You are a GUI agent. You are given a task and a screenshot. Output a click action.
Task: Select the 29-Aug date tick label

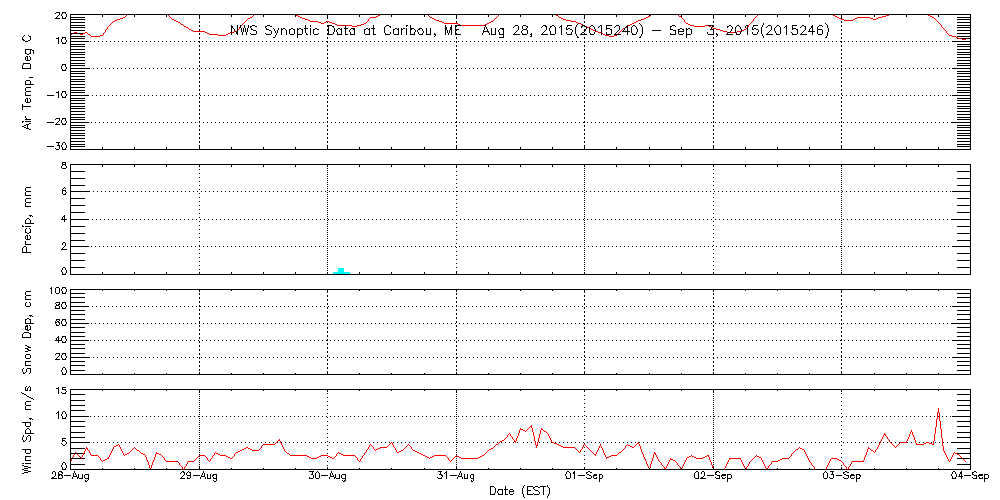coord(199,478)
